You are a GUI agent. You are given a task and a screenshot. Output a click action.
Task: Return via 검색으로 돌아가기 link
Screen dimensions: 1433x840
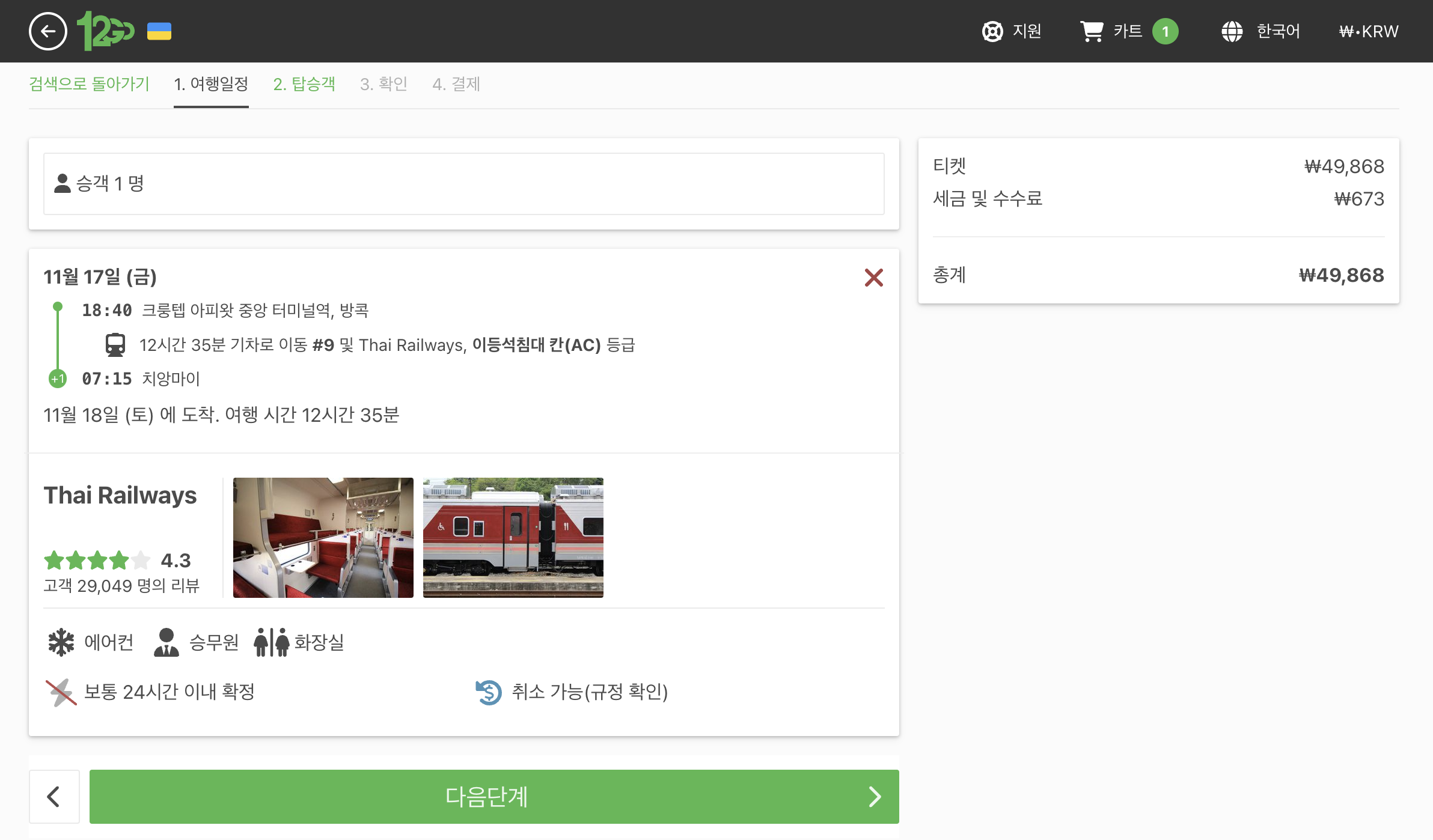click(89, 84)
